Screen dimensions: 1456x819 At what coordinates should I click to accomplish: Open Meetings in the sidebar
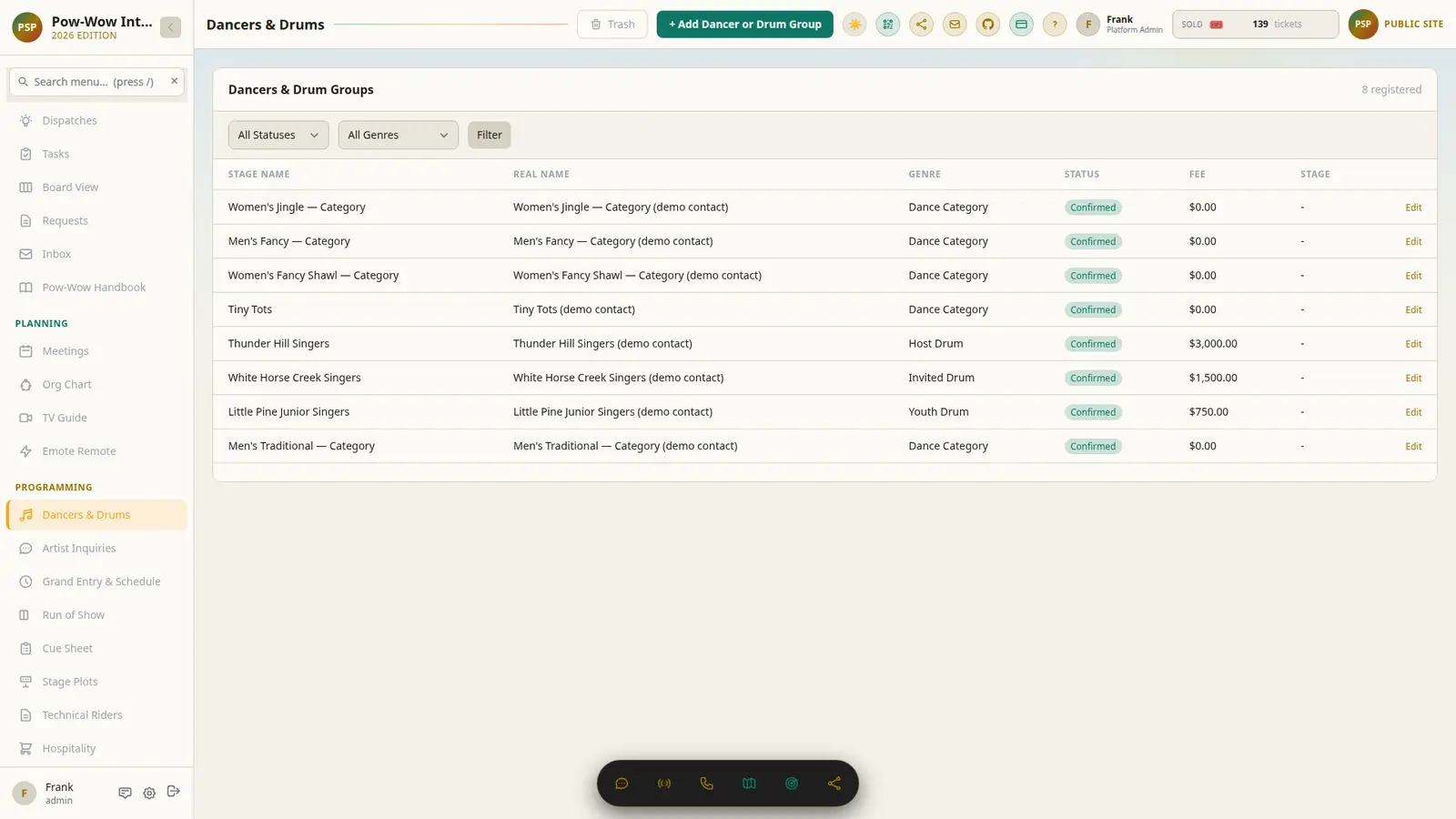point(96,351)
